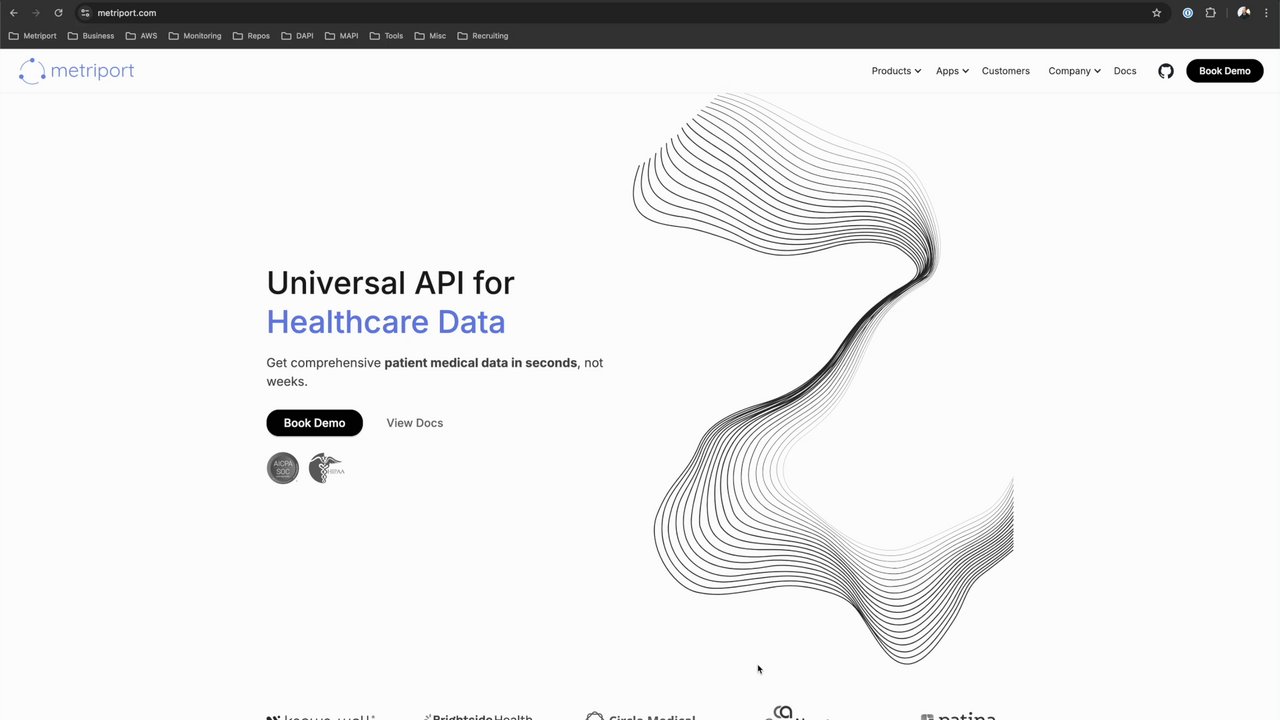Click the site information icon in address bar
Screen dimensions: 1280x720
tap(85, 13)
